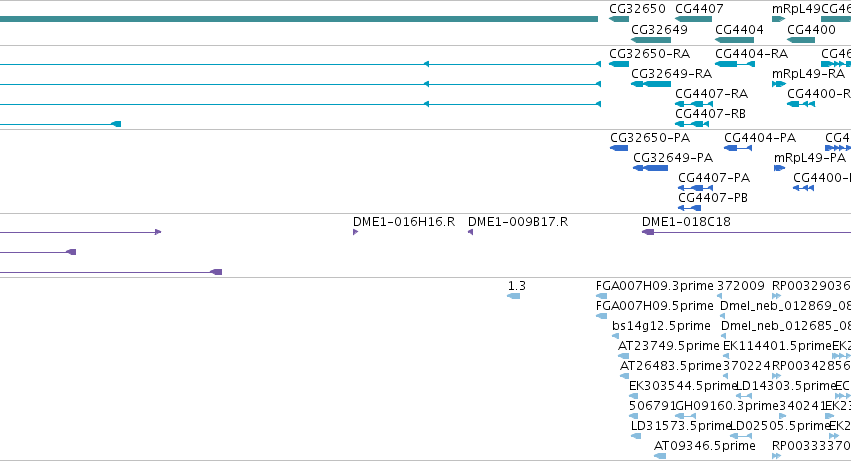
Task: Select the 340241 EST label
Action: pos(802,406)
